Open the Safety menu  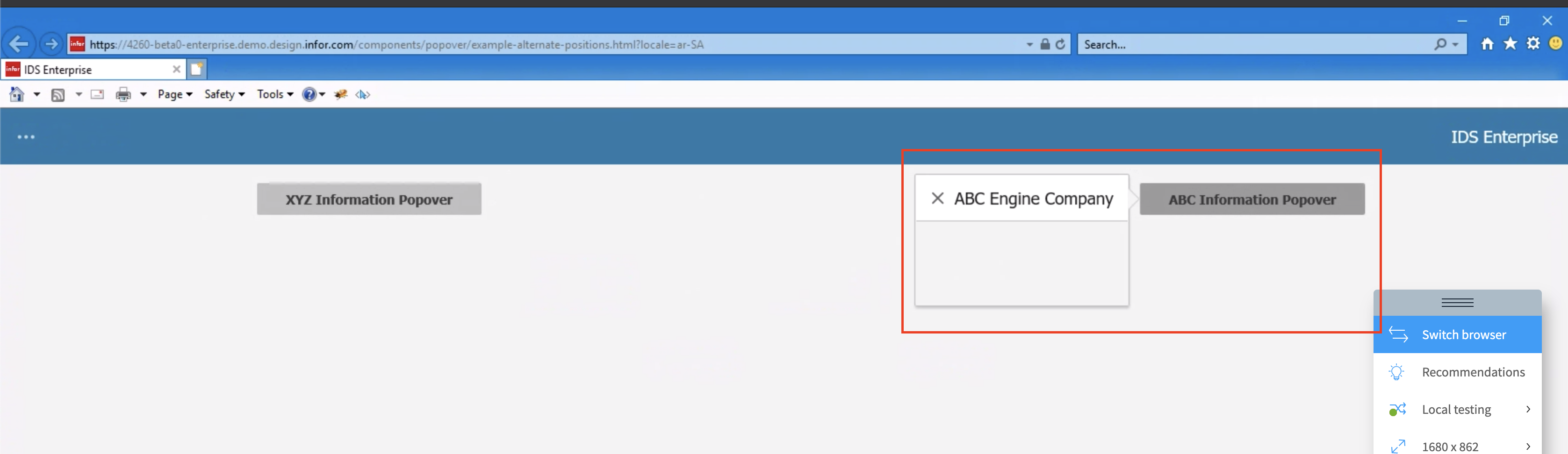tap(224, 94)
